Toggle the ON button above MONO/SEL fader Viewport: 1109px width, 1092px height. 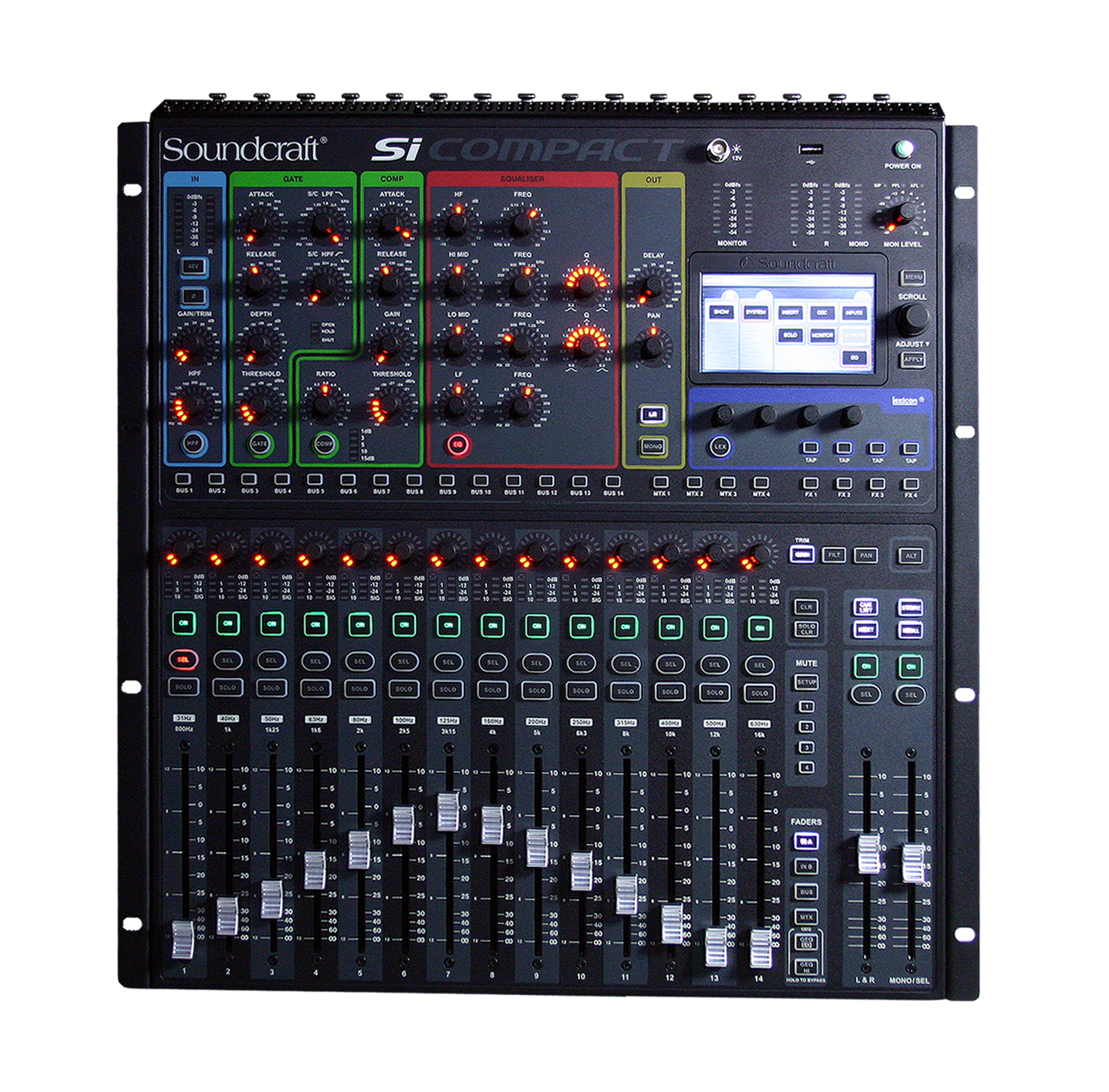tap(910, 666)
